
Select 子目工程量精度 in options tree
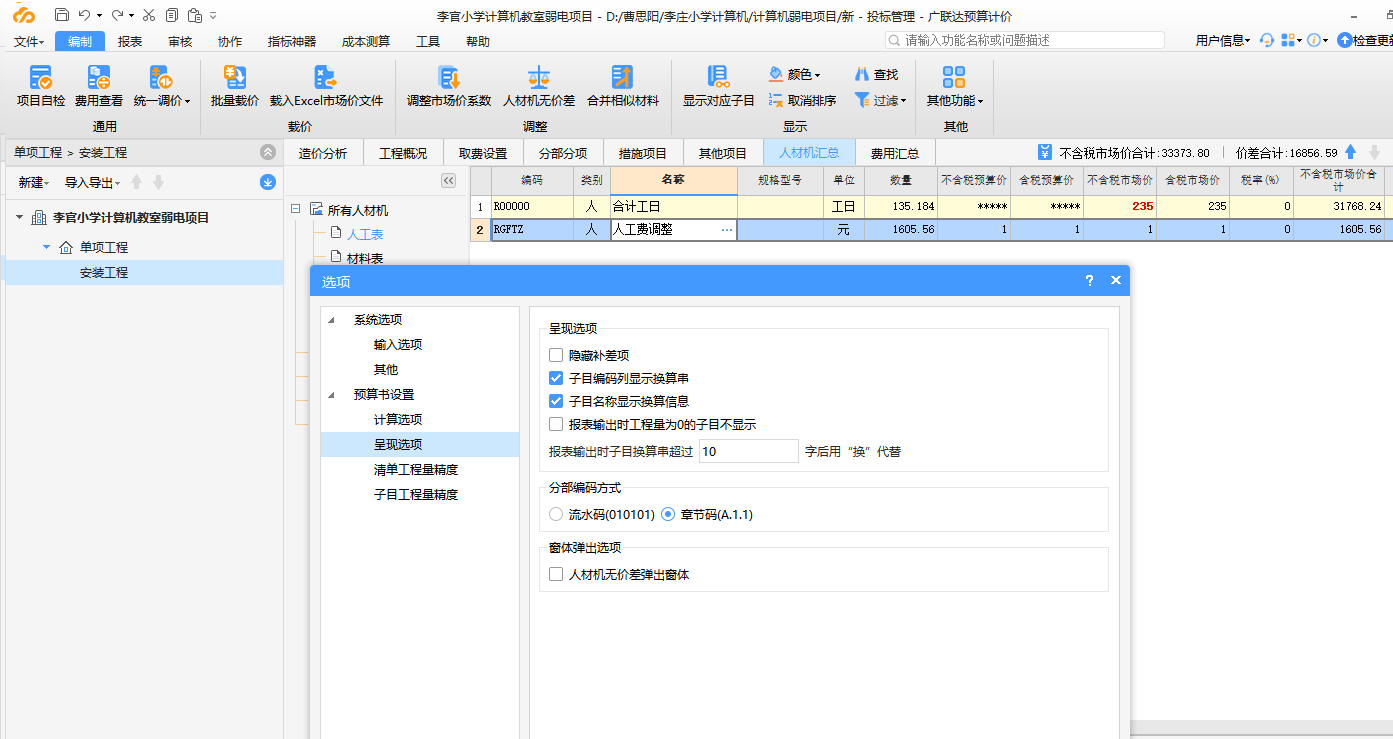pyautogui.click(x=416, y=494)
